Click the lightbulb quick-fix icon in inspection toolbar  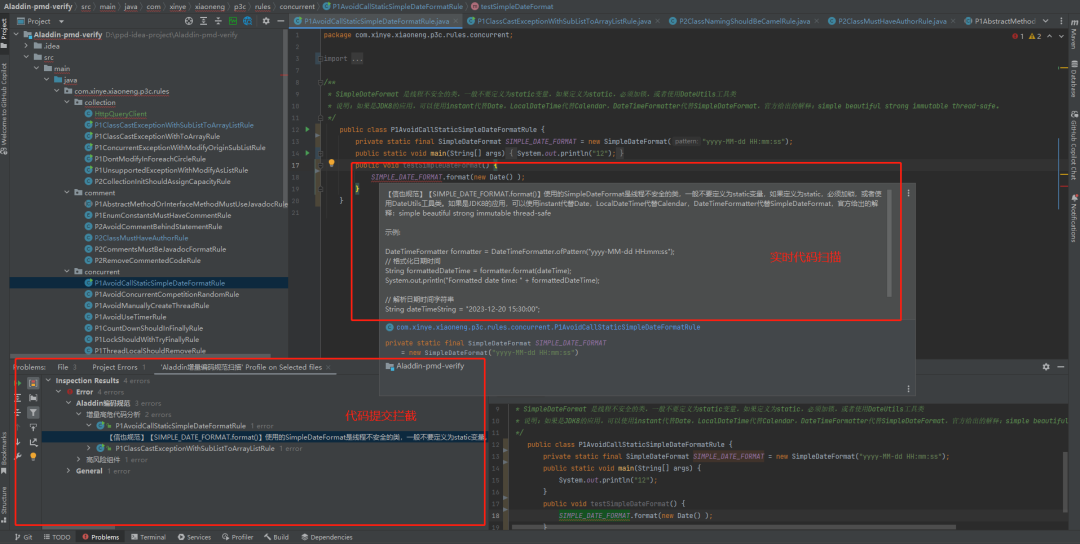pos(33,456)
